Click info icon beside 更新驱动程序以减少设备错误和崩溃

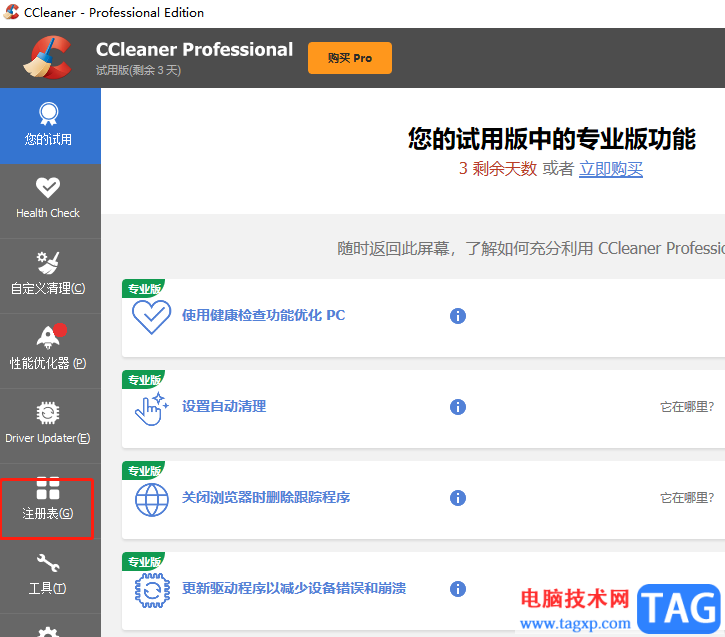pos(458,589)
